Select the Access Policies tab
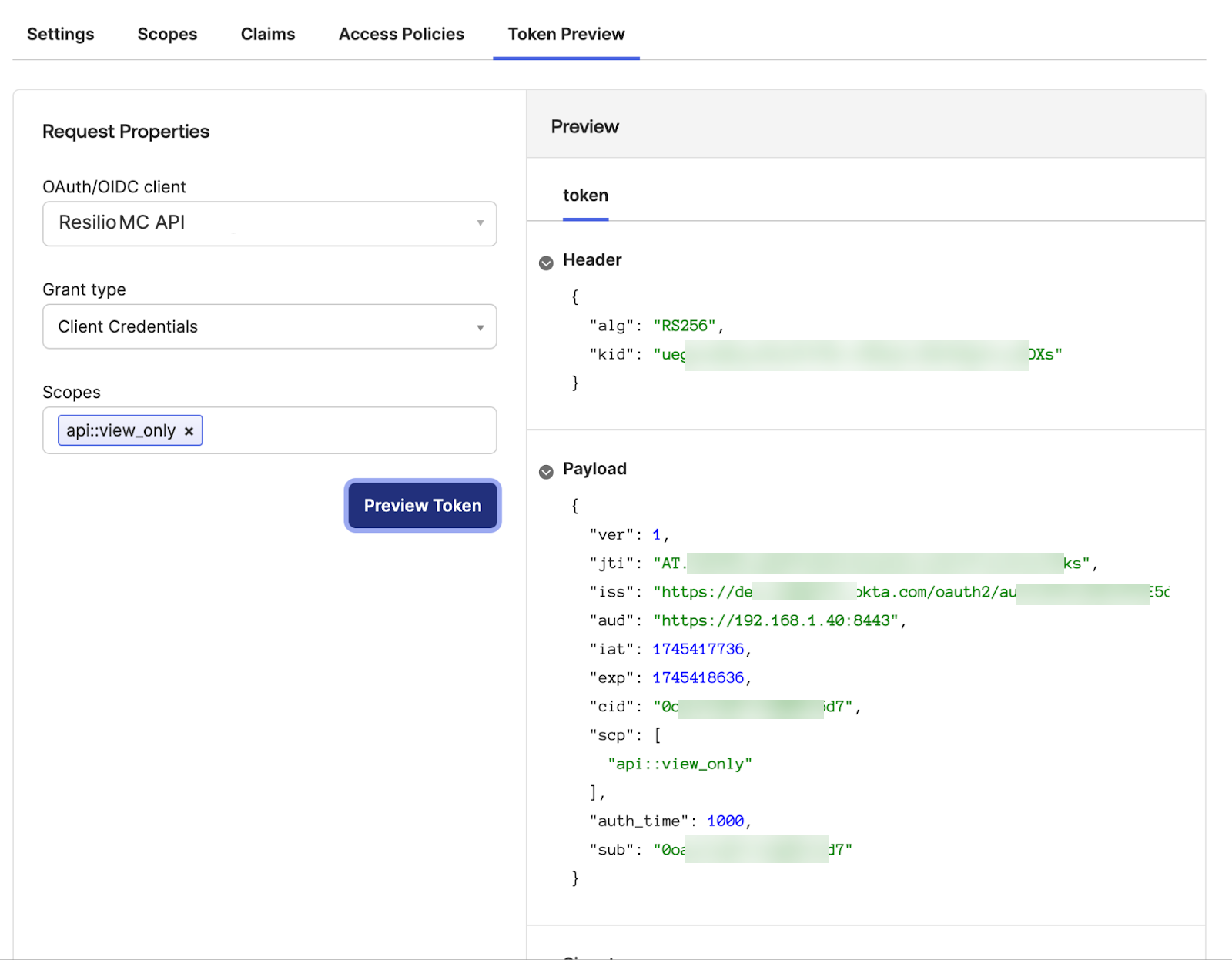 coord(401,34)
